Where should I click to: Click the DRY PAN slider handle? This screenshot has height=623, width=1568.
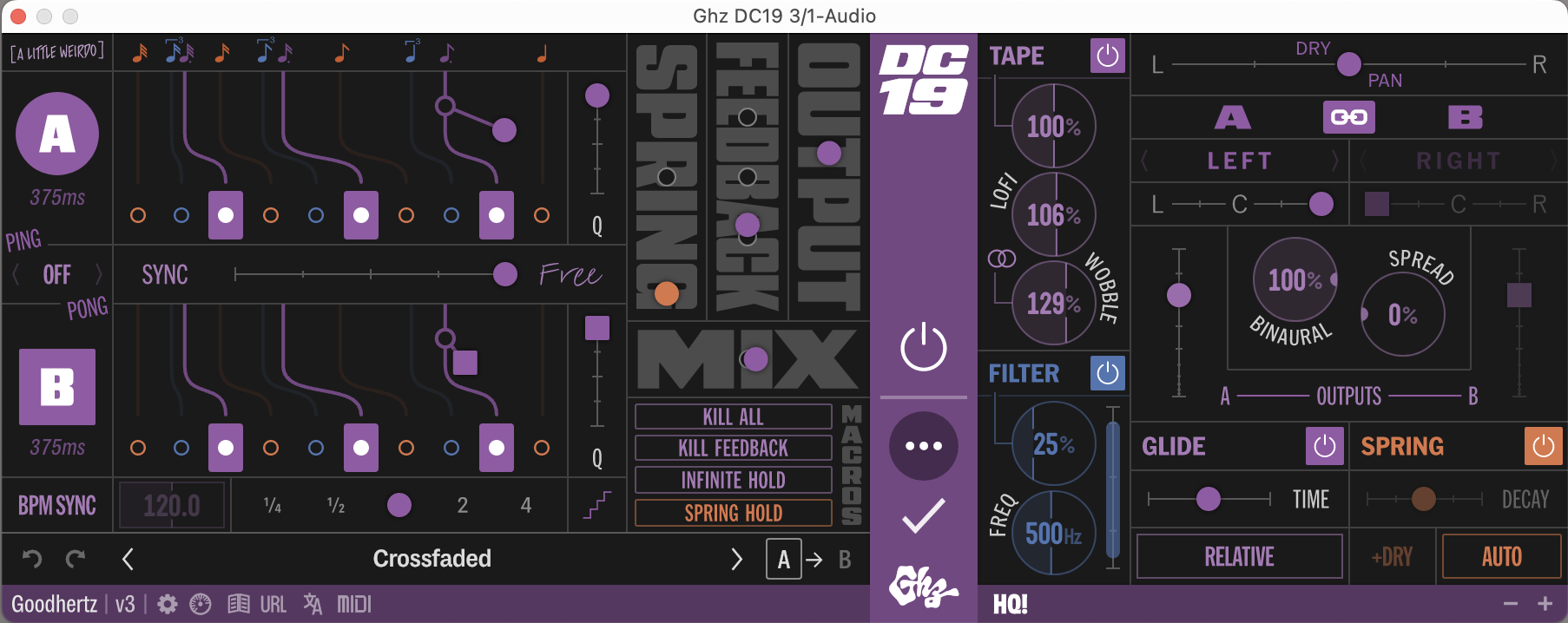(x=1349, y=64)
